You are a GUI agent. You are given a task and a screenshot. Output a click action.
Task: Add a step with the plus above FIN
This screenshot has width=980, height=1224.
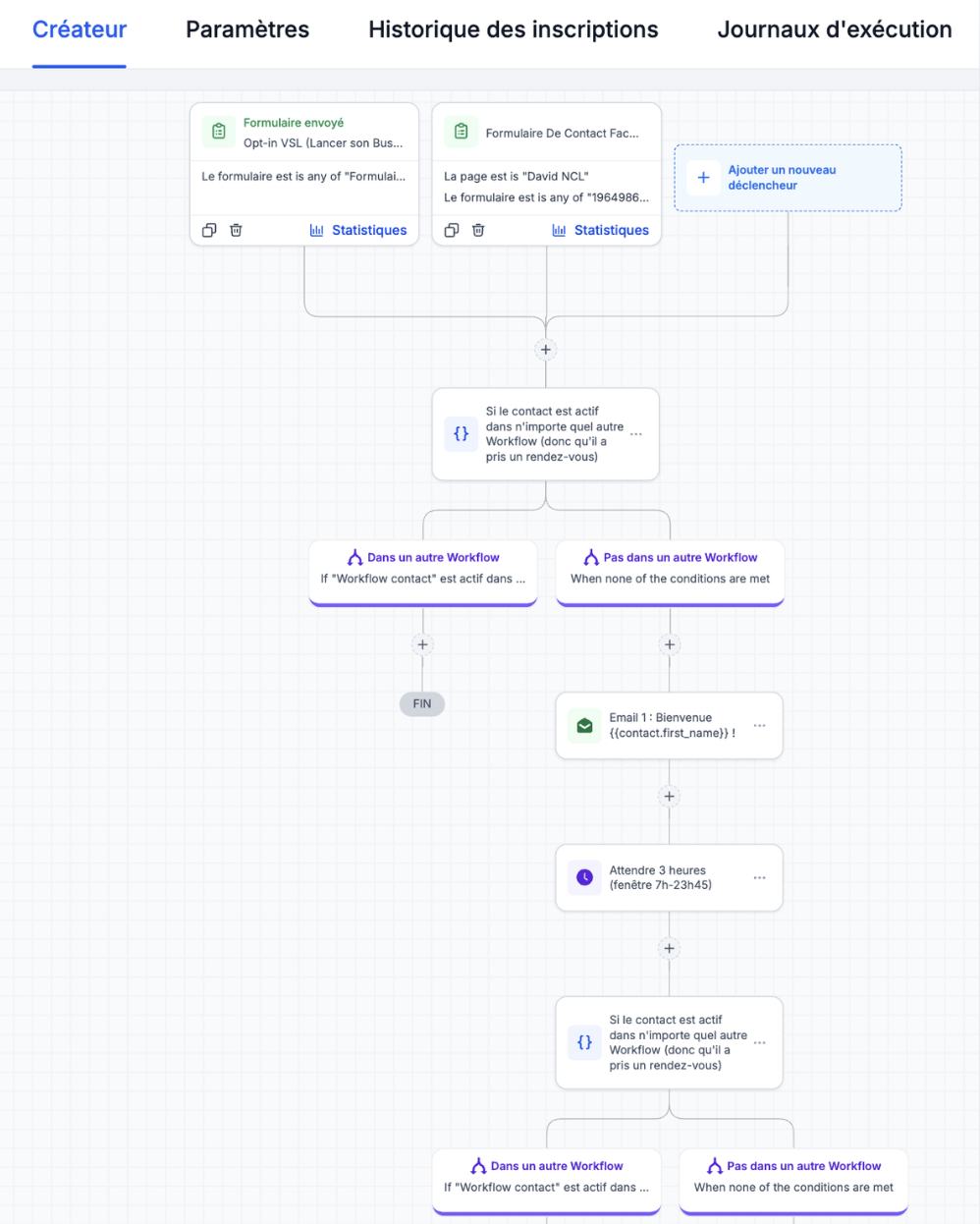[x=422, y=644]
